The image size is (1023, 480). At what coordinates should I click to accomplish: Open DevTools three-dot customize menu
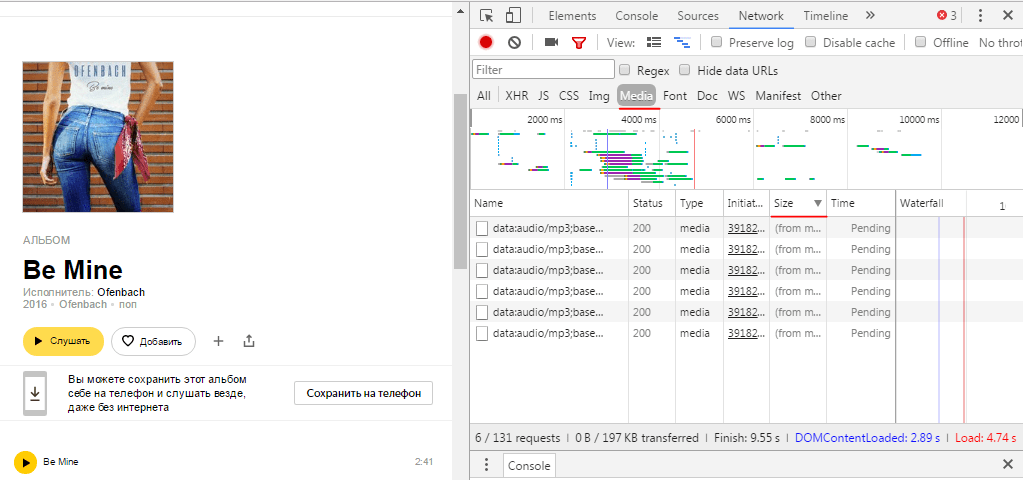click(981, 16)
